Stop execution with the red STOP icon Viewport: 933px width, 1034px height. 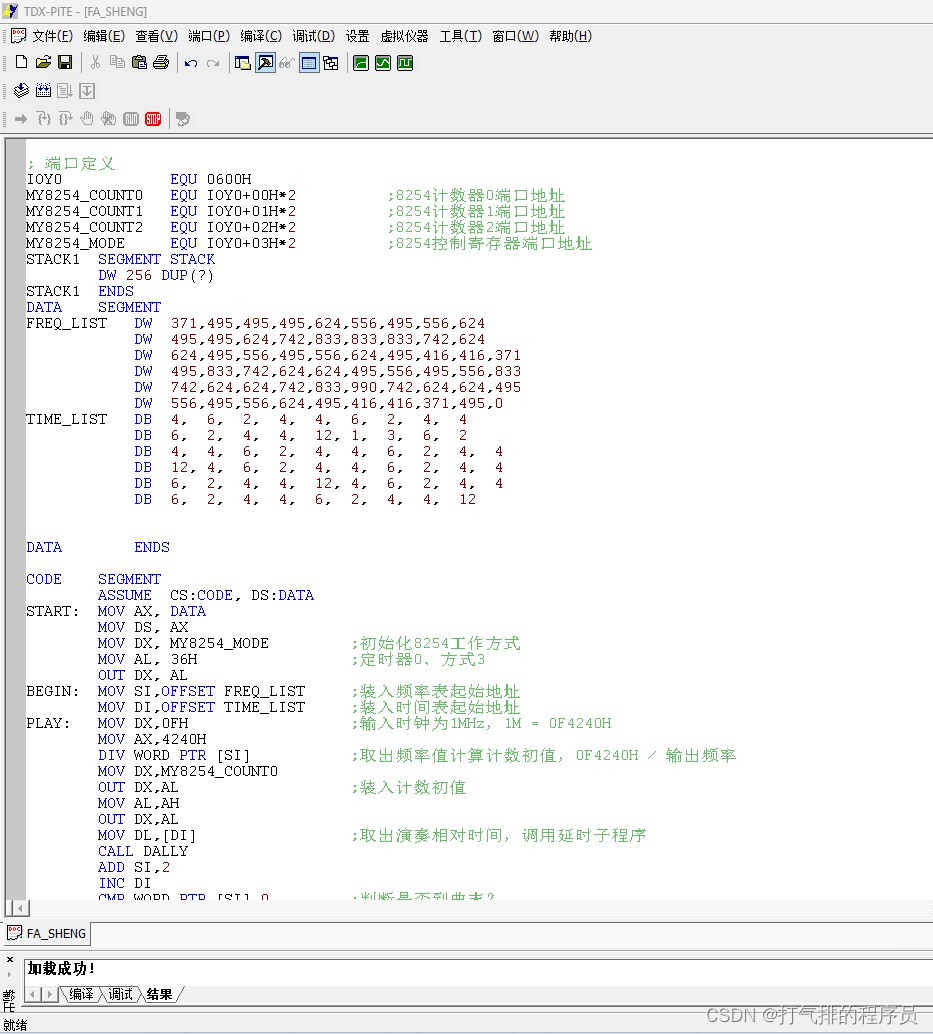[x=152, y=118]
